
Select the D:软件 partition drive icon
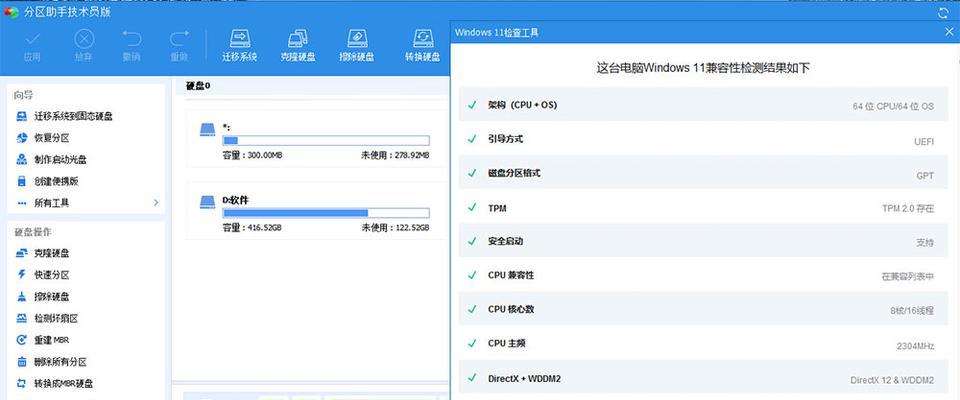pyautogui.click(x=208, y=202)
